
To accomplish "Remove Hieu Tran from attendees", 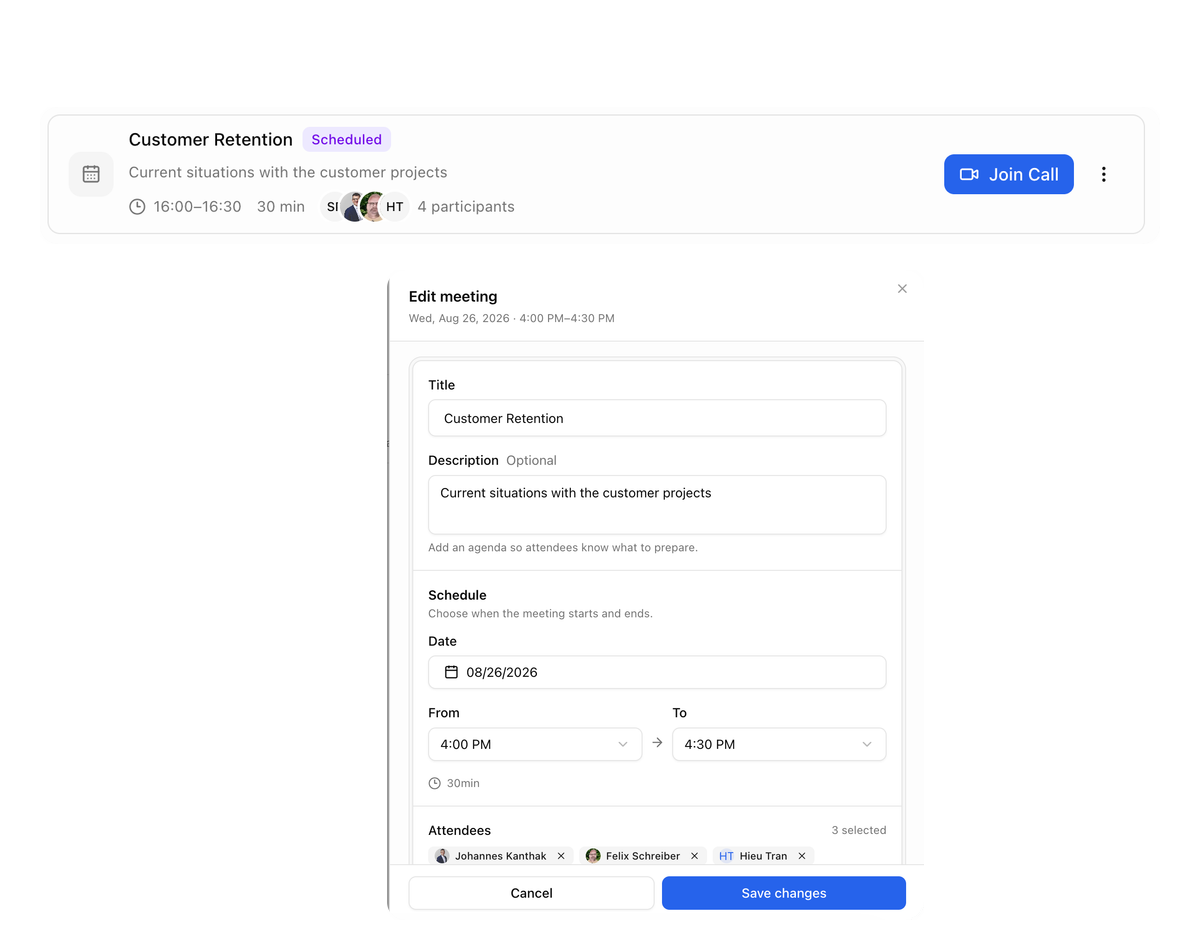I will [x=802, y=856].
